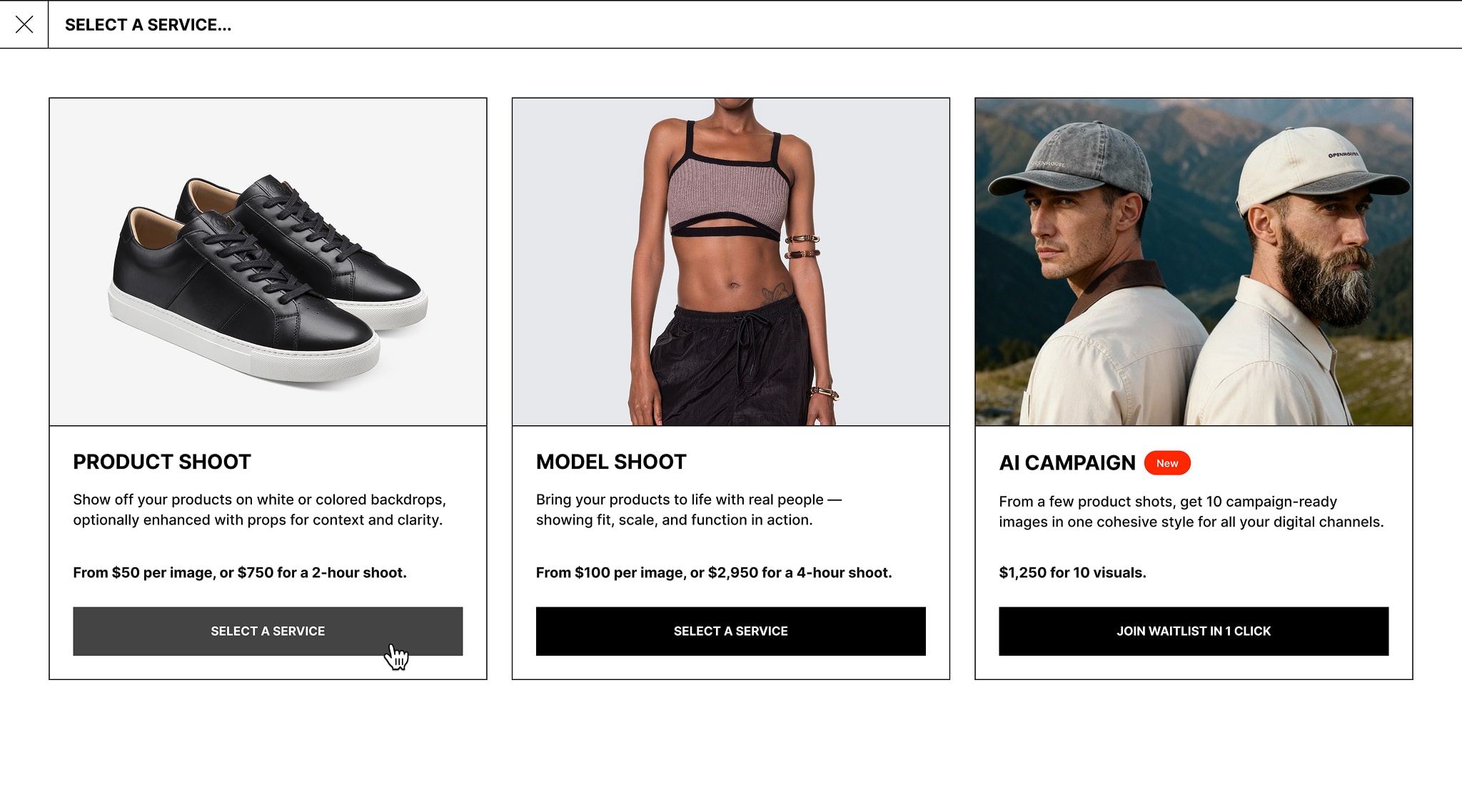Click the Product Shoot description text
Image resolution: width=1462 pixels, height=812 pixels.
pos(260,509)
